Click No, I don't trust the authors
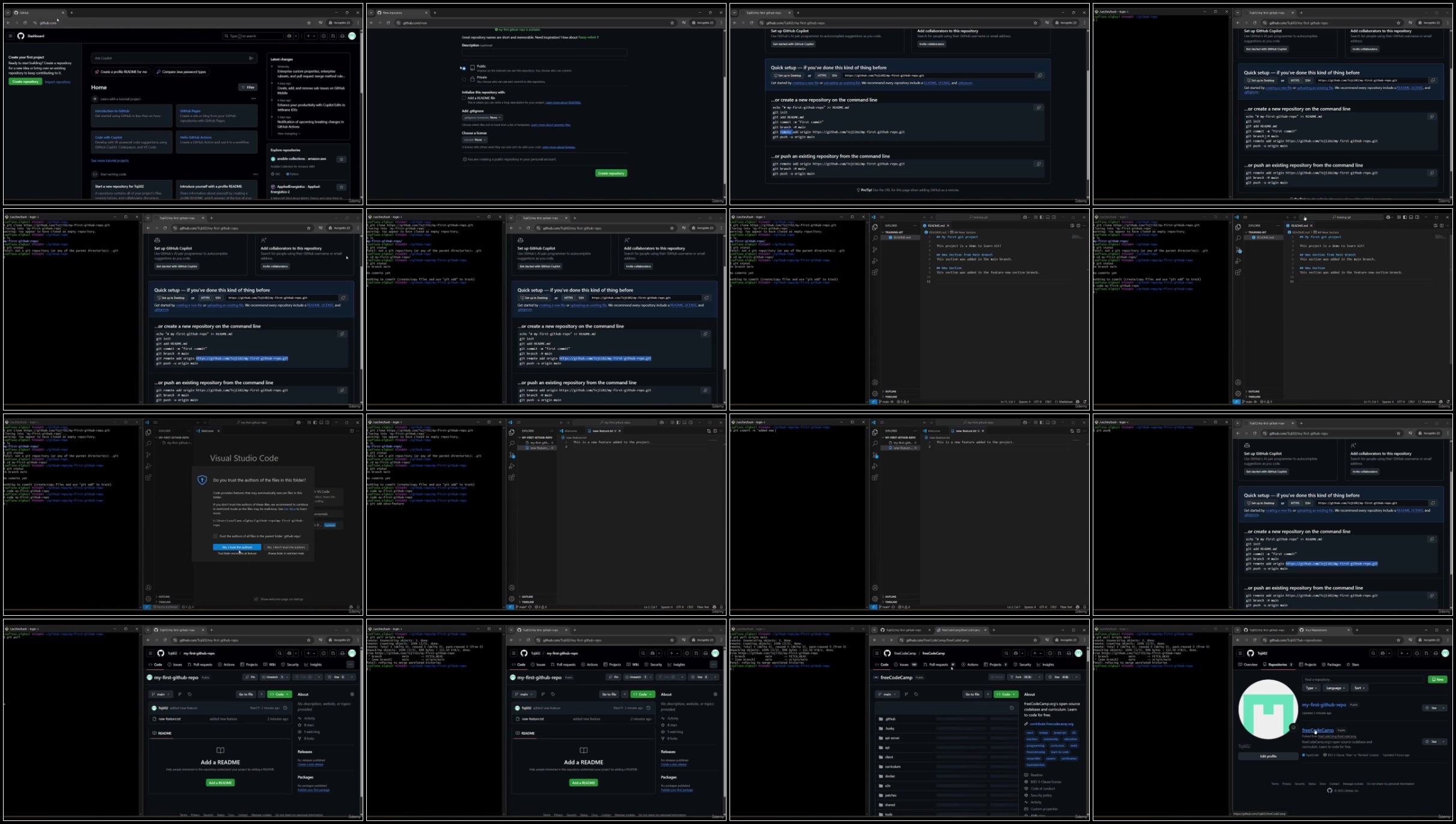This screenshot has width=1456, height=824. (286, 547)
